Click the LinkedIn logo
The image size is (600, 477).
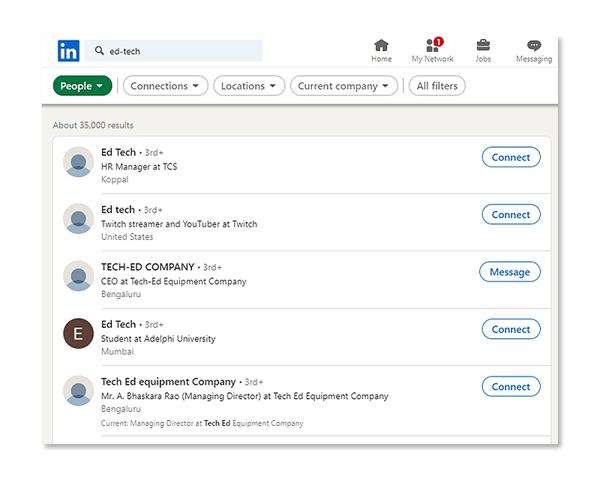click(x=68, y=51)
